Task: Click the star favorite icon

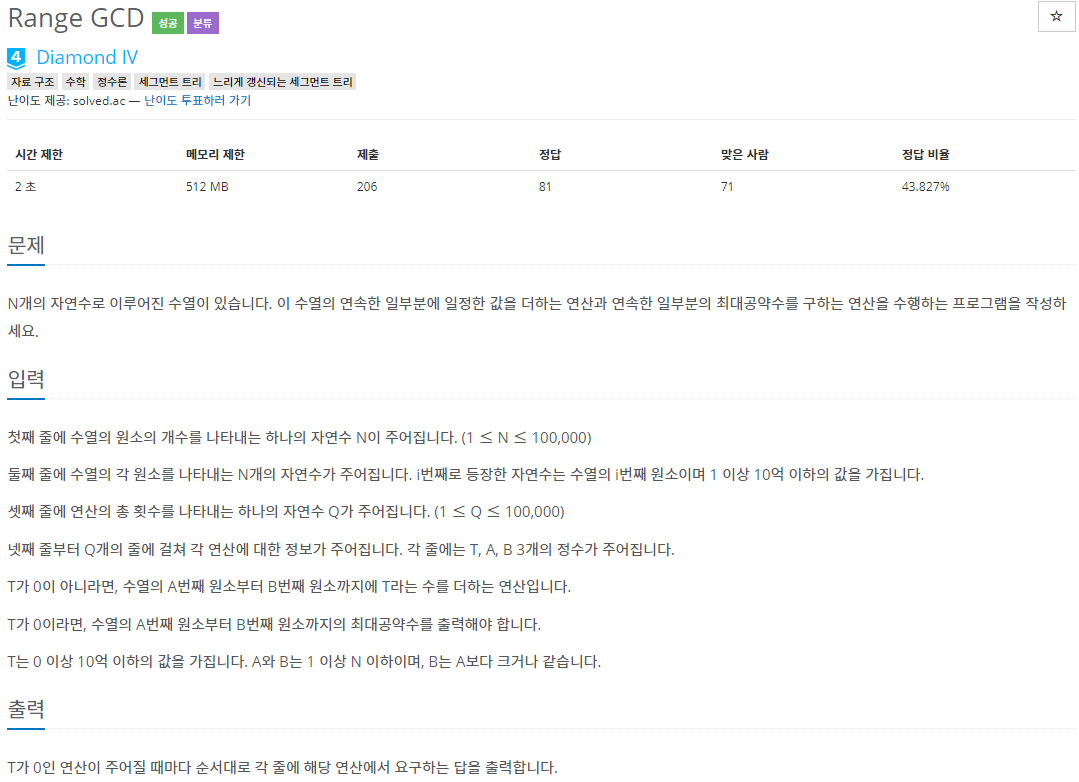Action: [x=1056, y=17]
